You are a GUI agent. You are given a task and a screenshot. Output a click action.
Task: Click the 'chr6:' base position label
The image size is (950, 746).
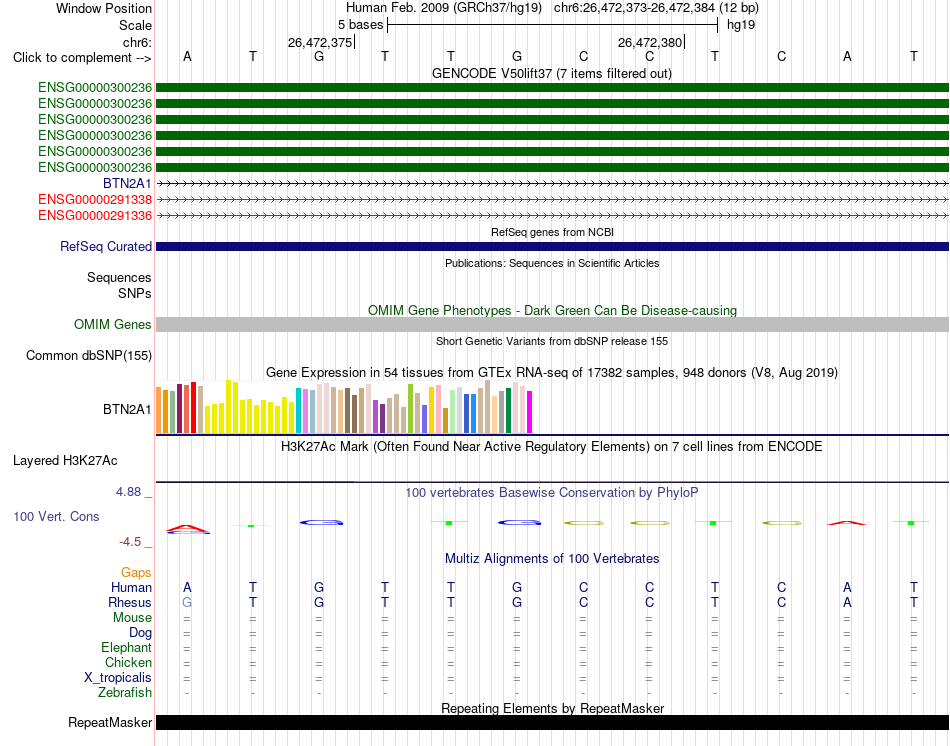point(137,42)
